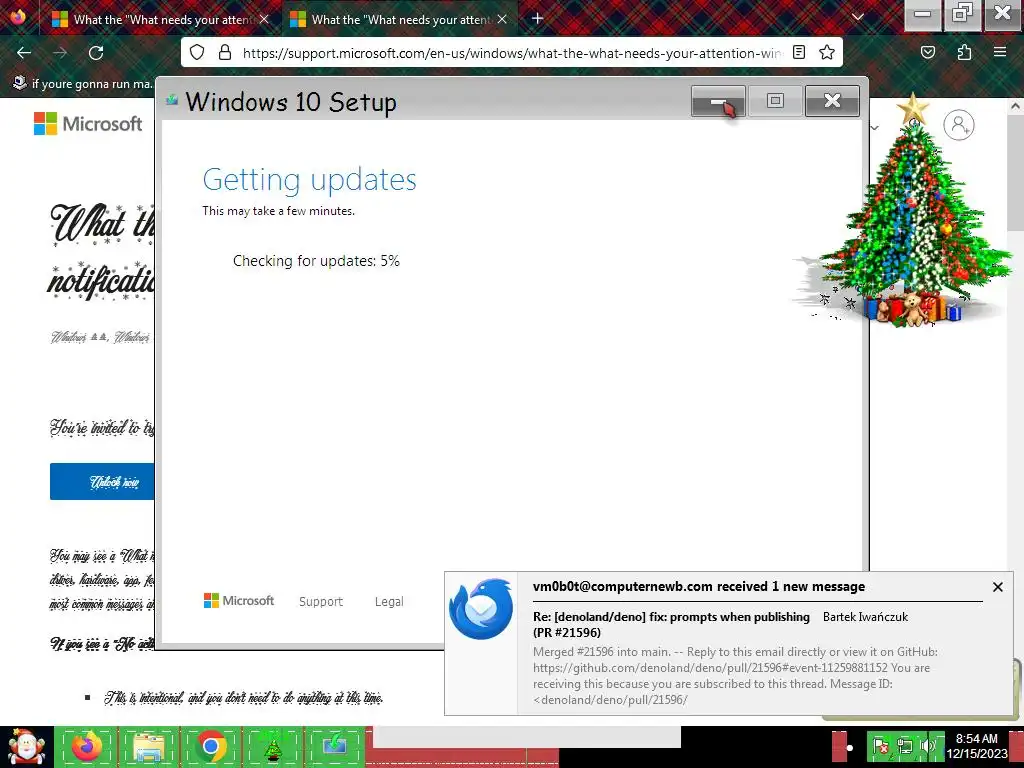Open the Firefox Extensions menu
The image size is (1024, 768).
(x=965, y=52)
